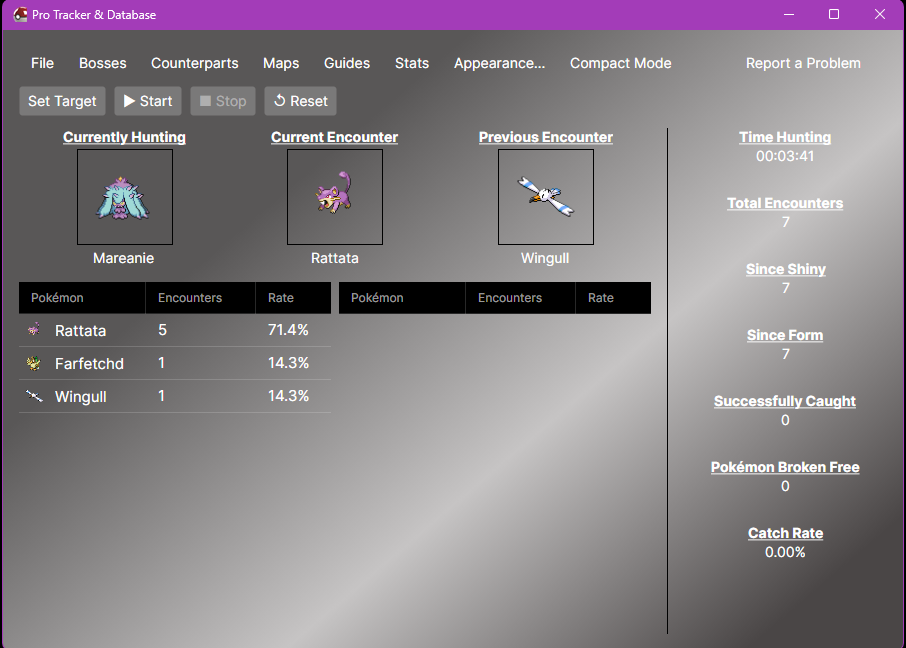Open the File menu

point(42,63)
